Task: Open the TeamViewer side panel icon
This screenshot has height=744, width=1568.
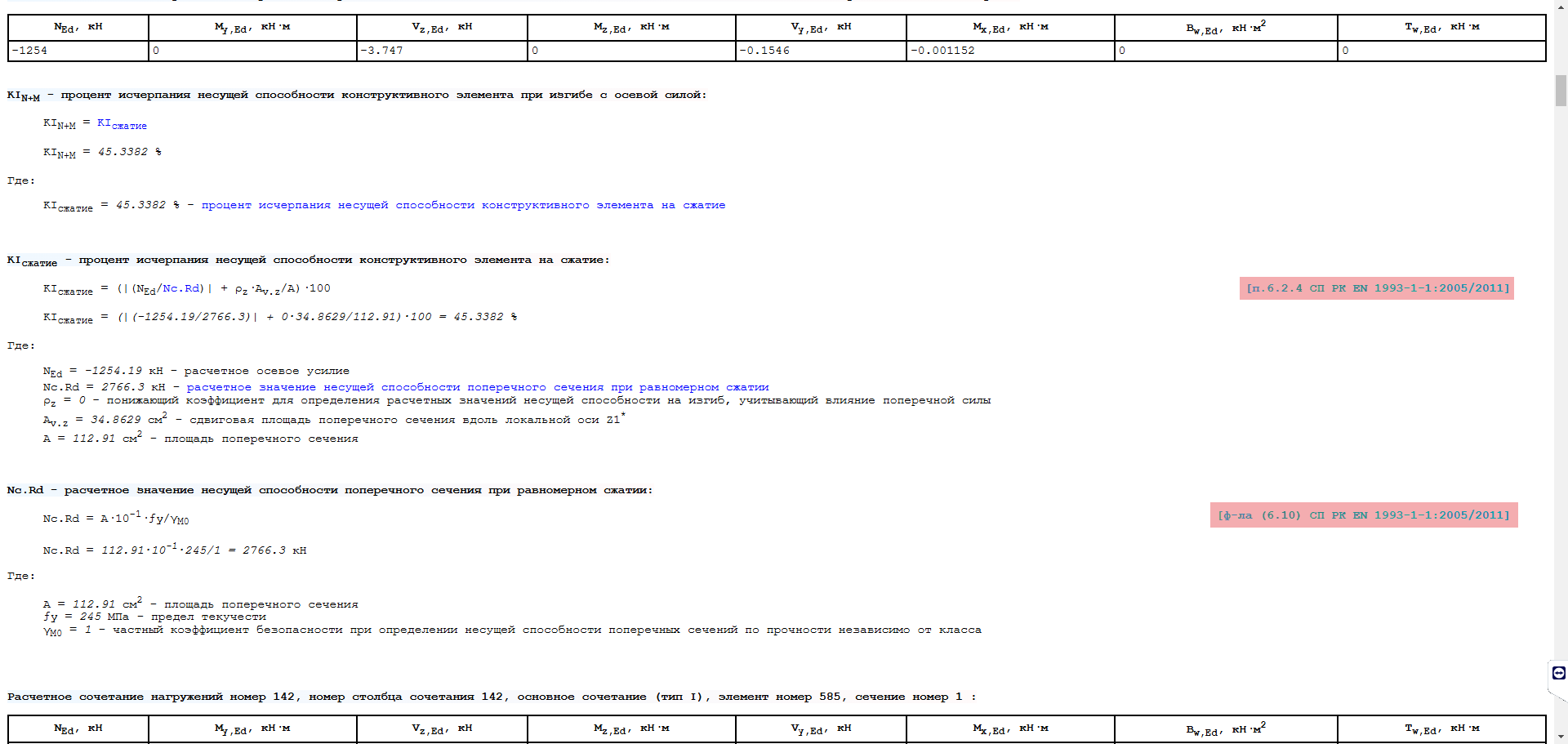Action: (1558, 673)
